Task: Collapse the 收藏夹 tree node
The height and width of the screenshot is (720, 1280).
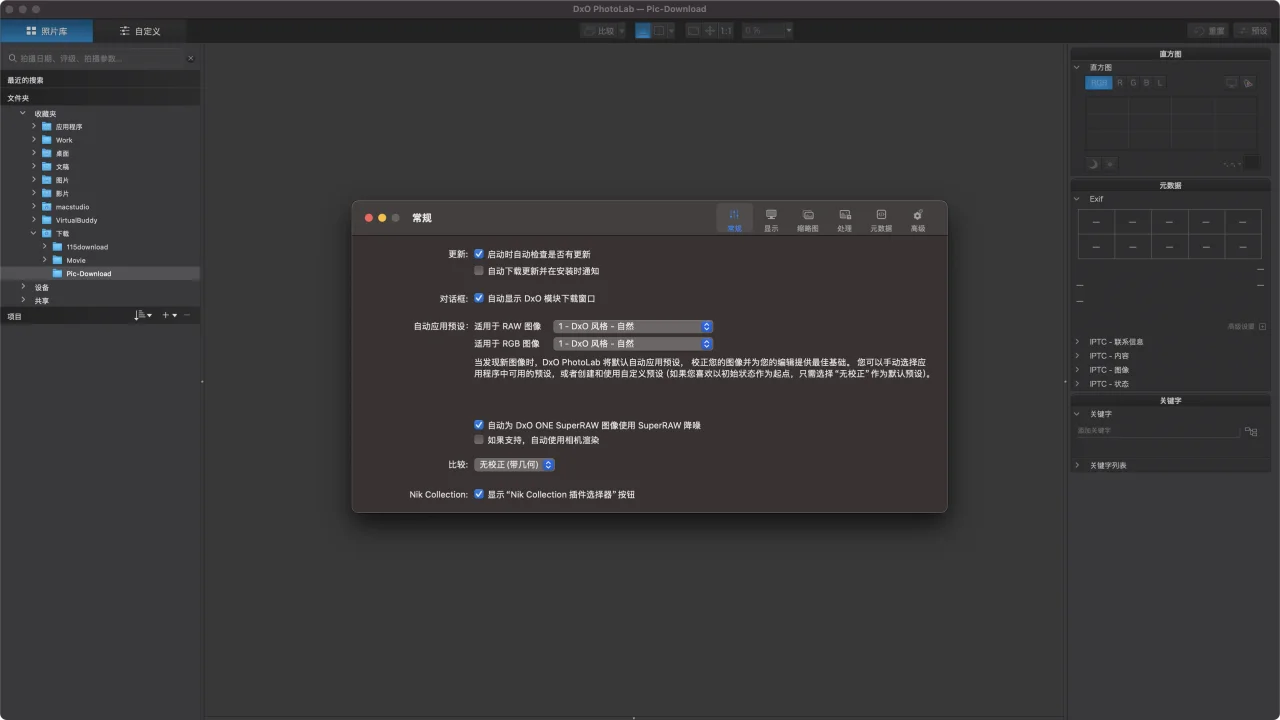Action: pyautogui.click(x=22, y=113)
